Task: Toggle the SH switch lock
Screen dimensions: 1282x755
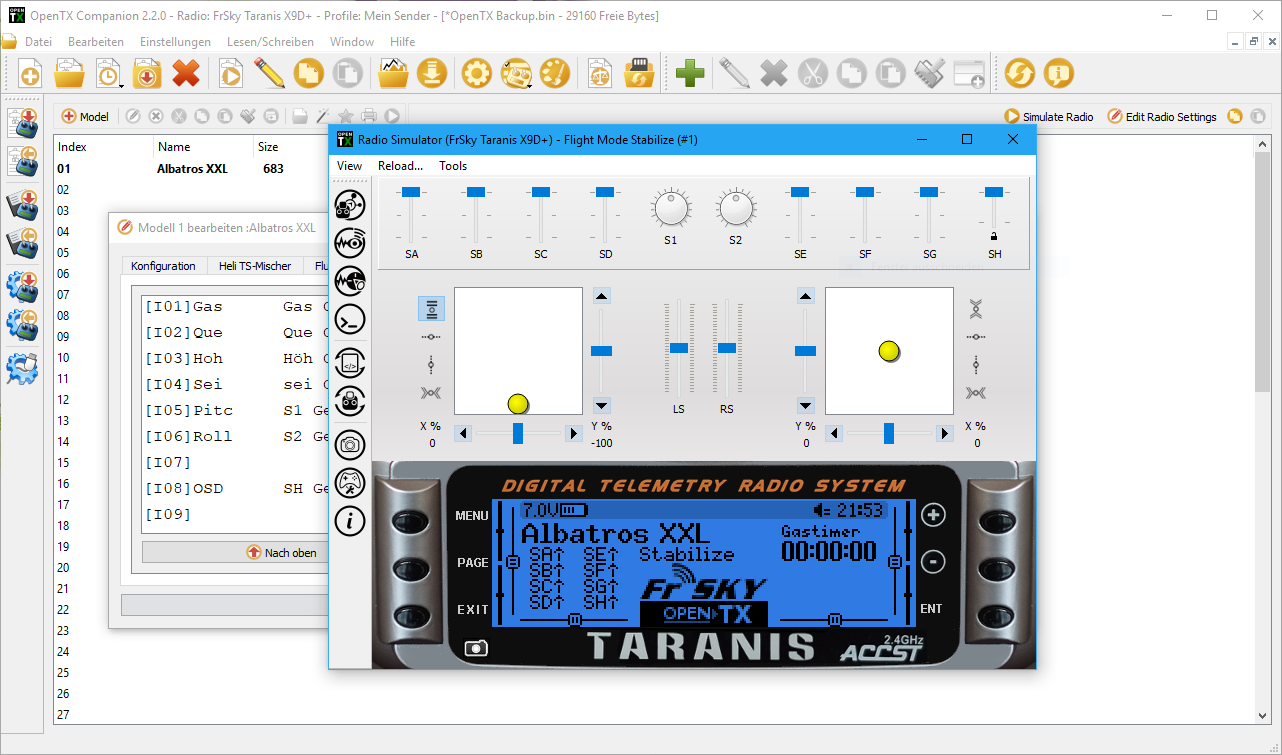Action: [993, 236]
